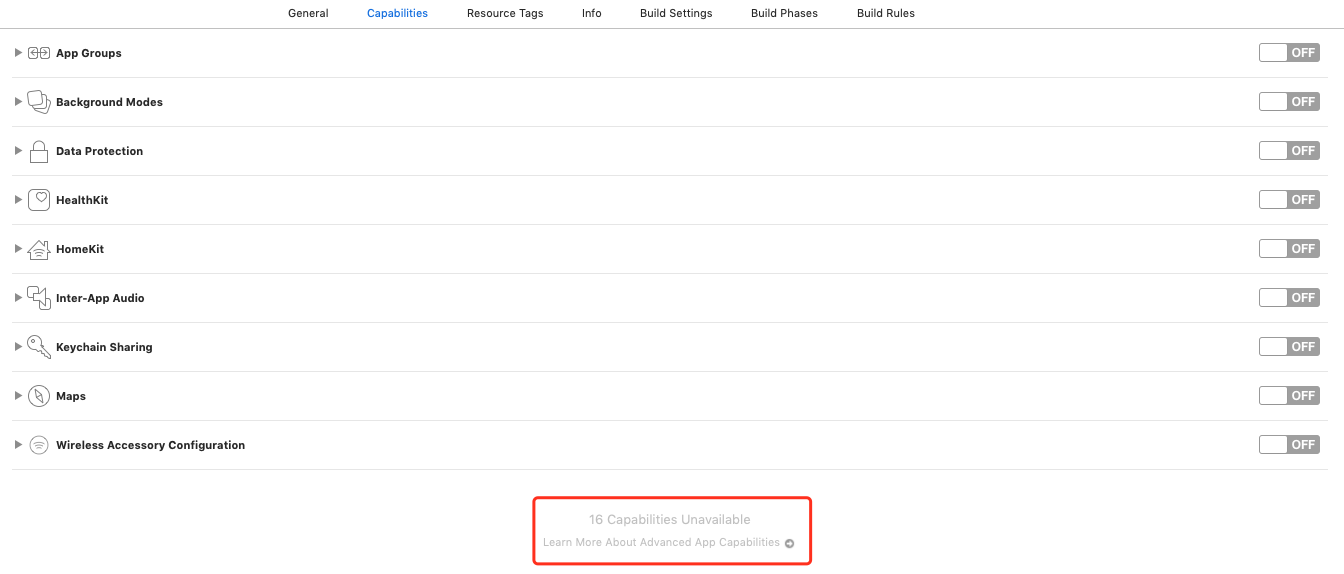Toggle Wireless Accessory Configuration switch
Viewport: 1344px width, 574px height.
[1289, 445]
